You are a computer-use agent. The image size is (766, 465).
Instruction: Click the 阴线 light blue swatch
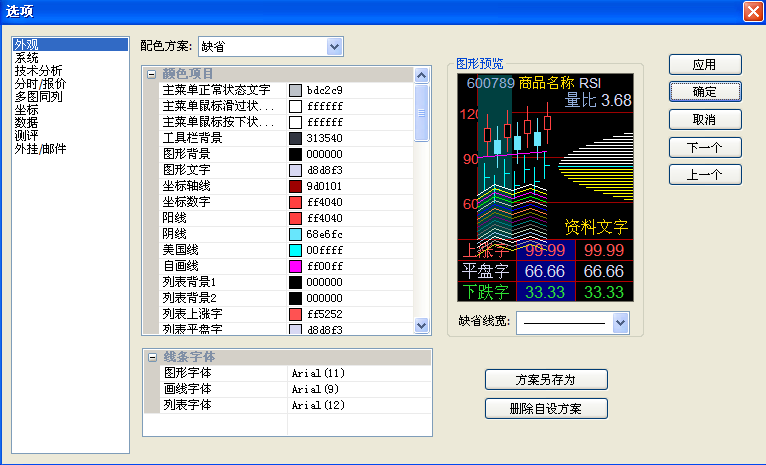coord(295,234)
